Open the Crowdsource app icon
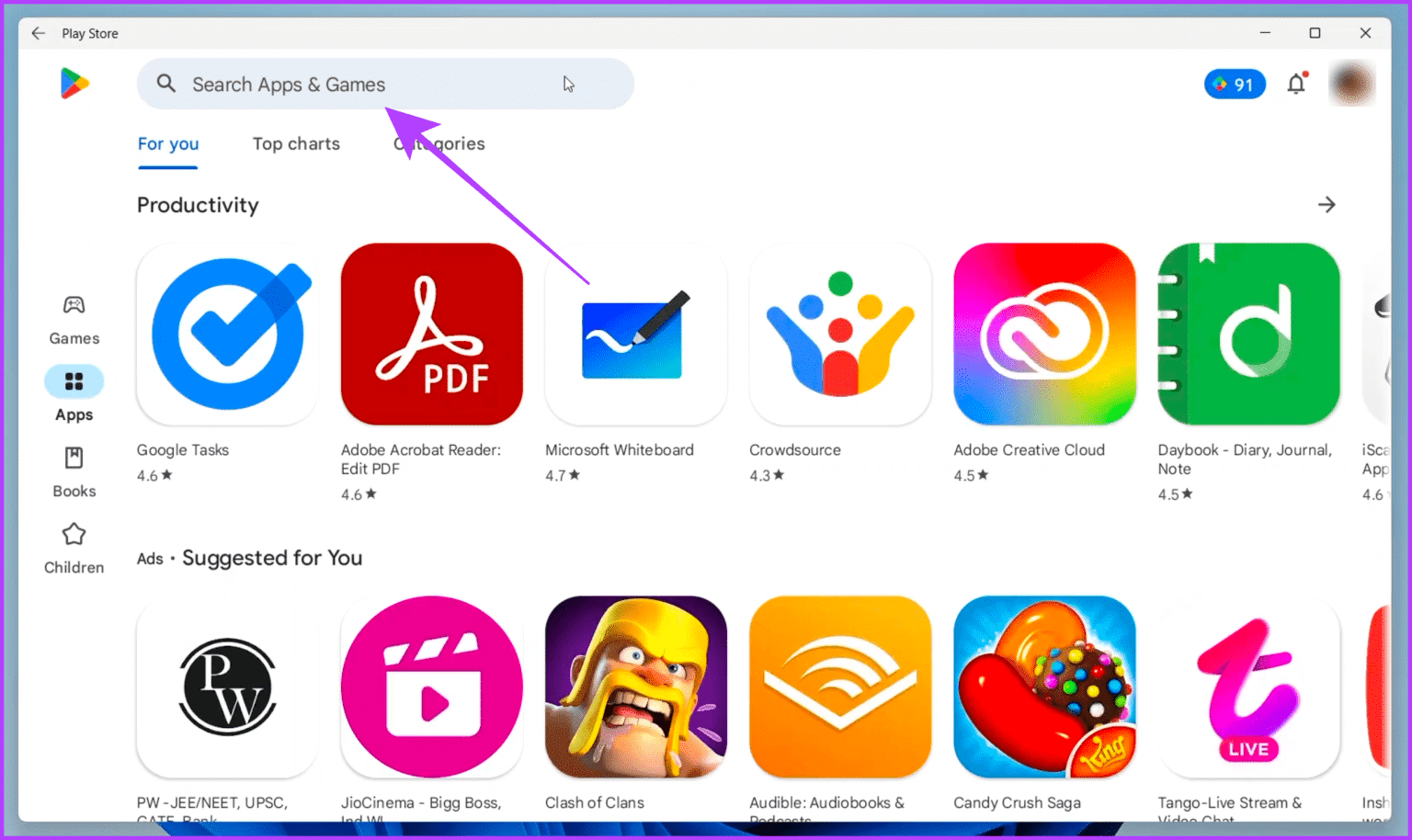This screenshot has height=840, width=1412. point(840,335)
